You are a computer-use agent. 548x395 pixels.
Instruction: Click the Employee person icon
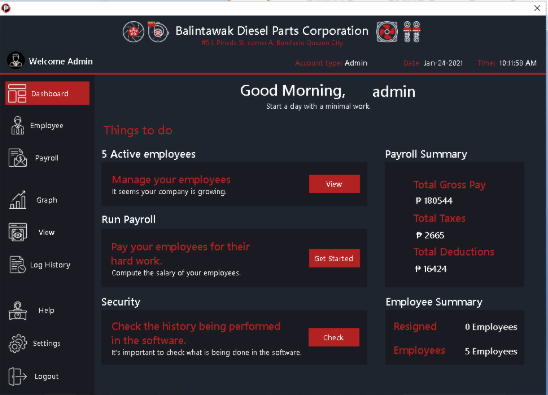click(17, 125)
